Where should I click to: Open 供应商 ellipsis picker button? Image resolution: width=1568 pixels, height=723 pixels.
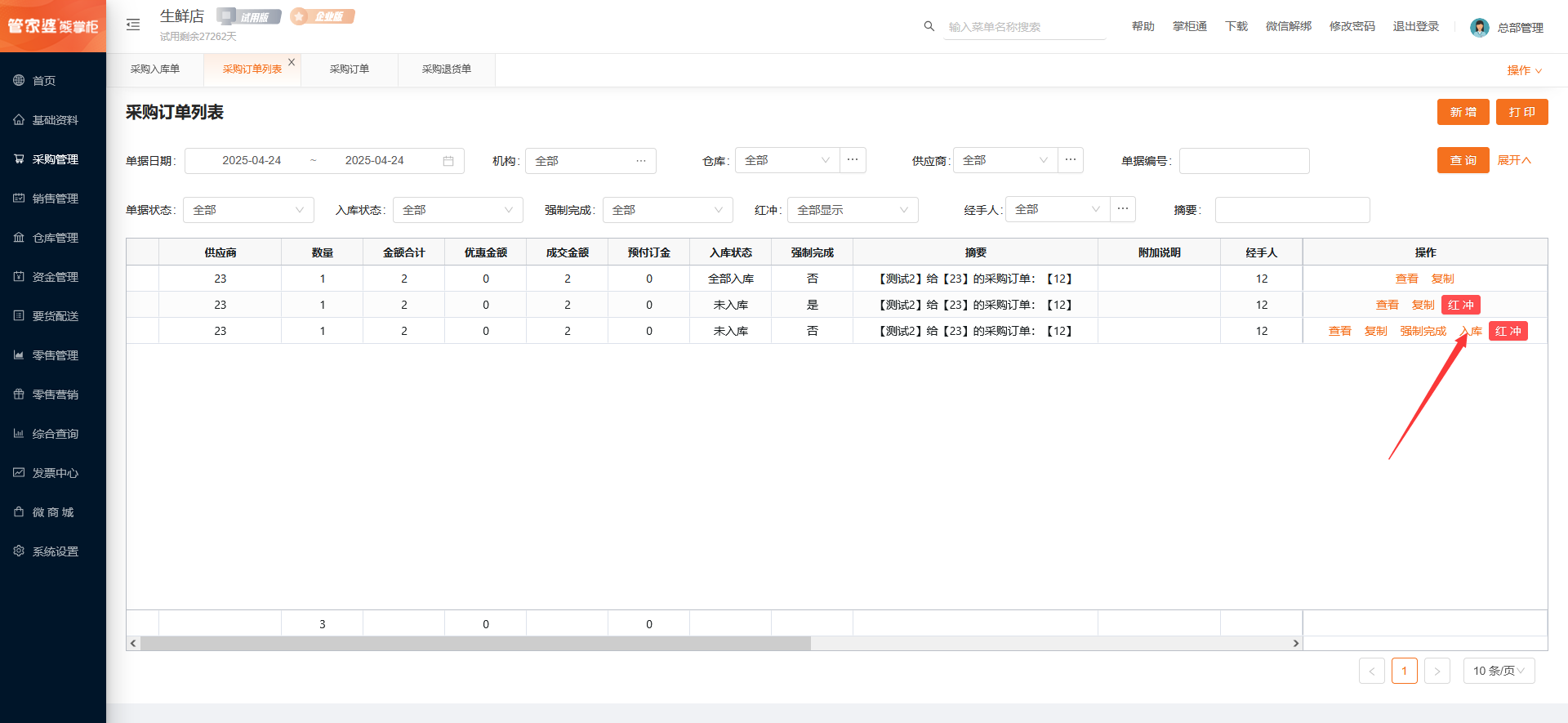[x=1071, y=160]
